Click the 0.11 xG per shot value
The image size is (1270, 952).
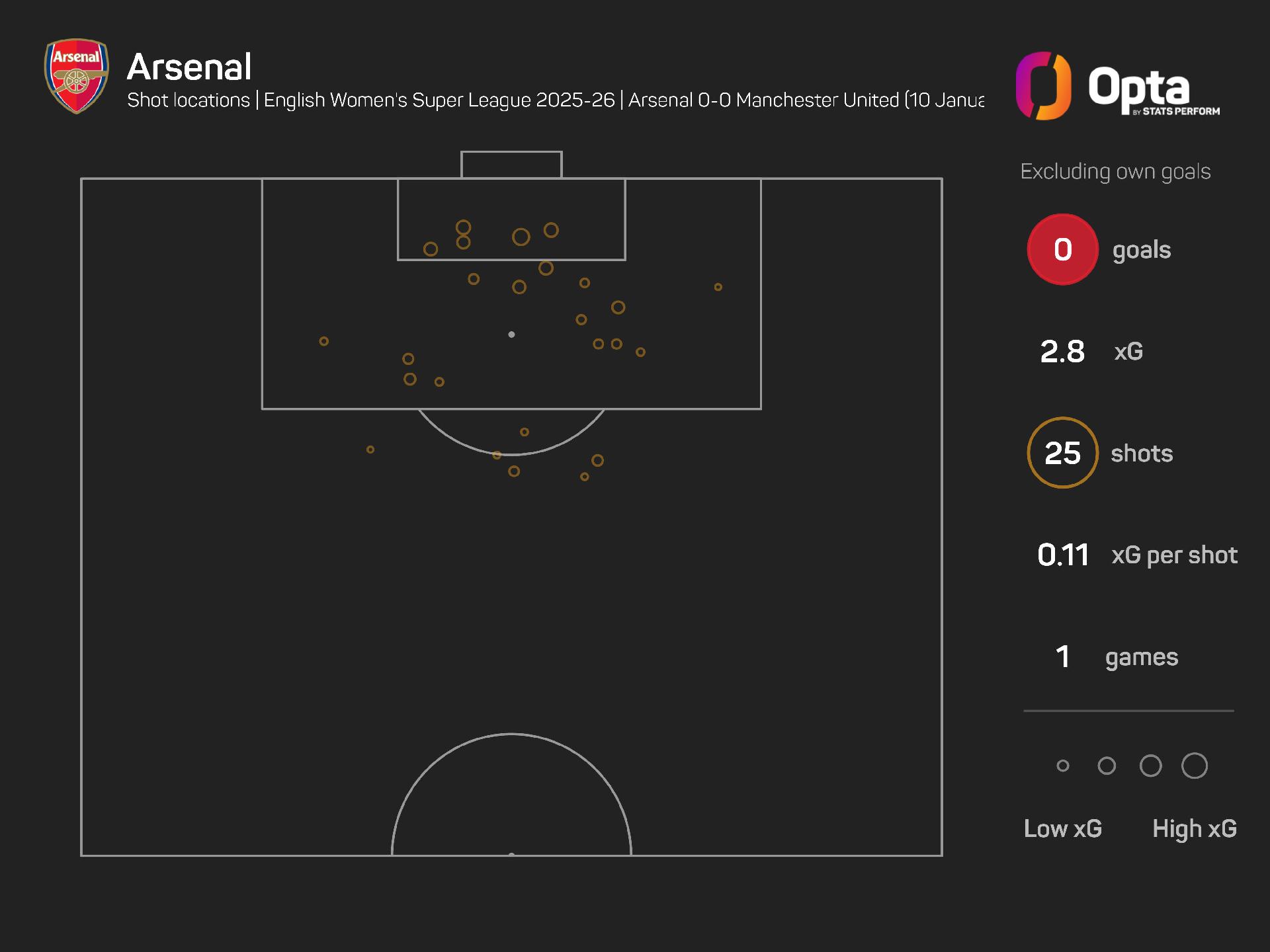click(1063, 555)
